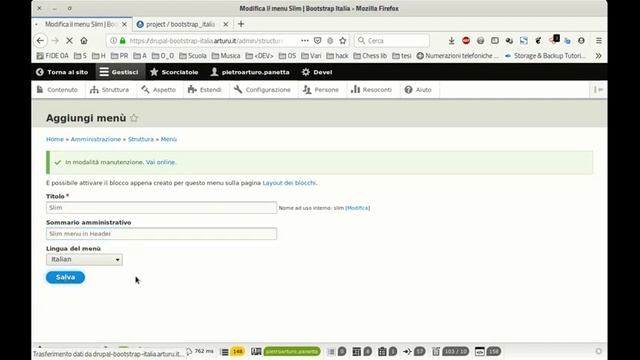The height and width of the screenshot is (360, 640).
Task: Click the Pocket save icon in address bar
Action: 318,40
